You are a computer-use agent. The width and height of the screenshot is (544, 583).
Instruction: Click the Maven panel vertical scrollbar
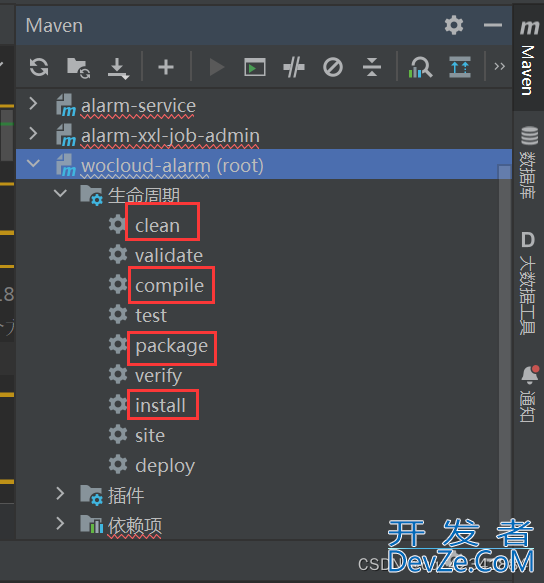tap(505, 350)
